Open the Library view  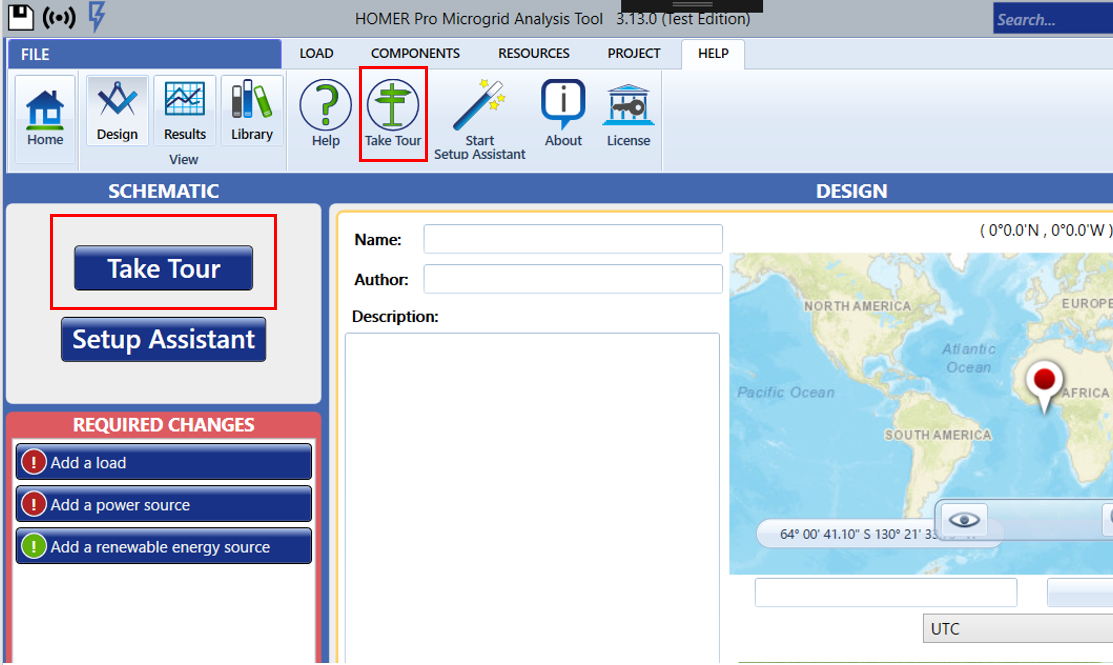point(251,110)
